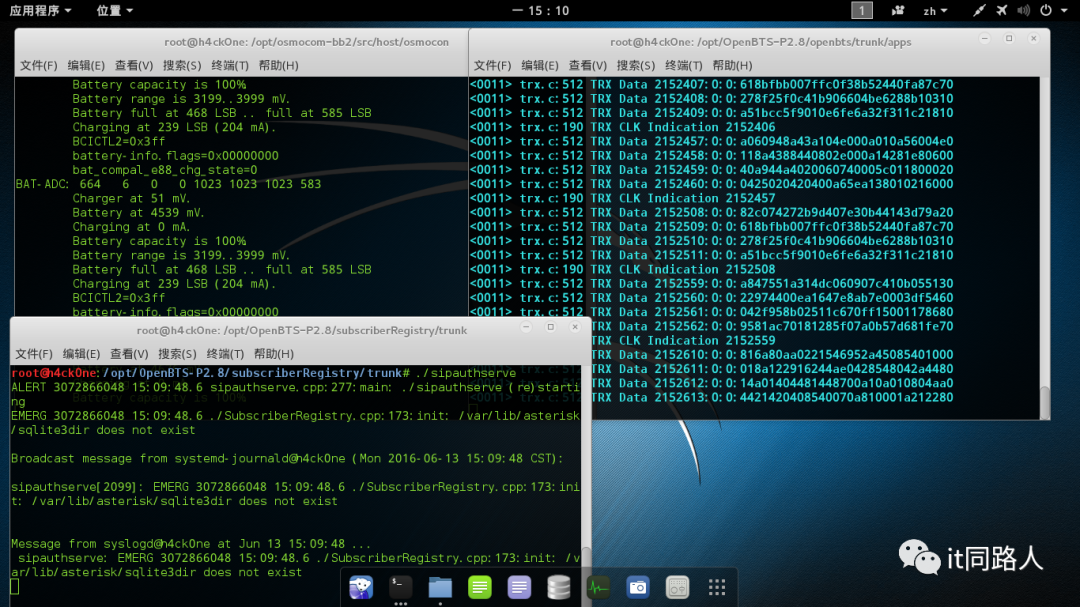Screen dimensions: 1080x607
Task: Click the subscriberRegistry terminal scrollbar
Action: point(586,486)
